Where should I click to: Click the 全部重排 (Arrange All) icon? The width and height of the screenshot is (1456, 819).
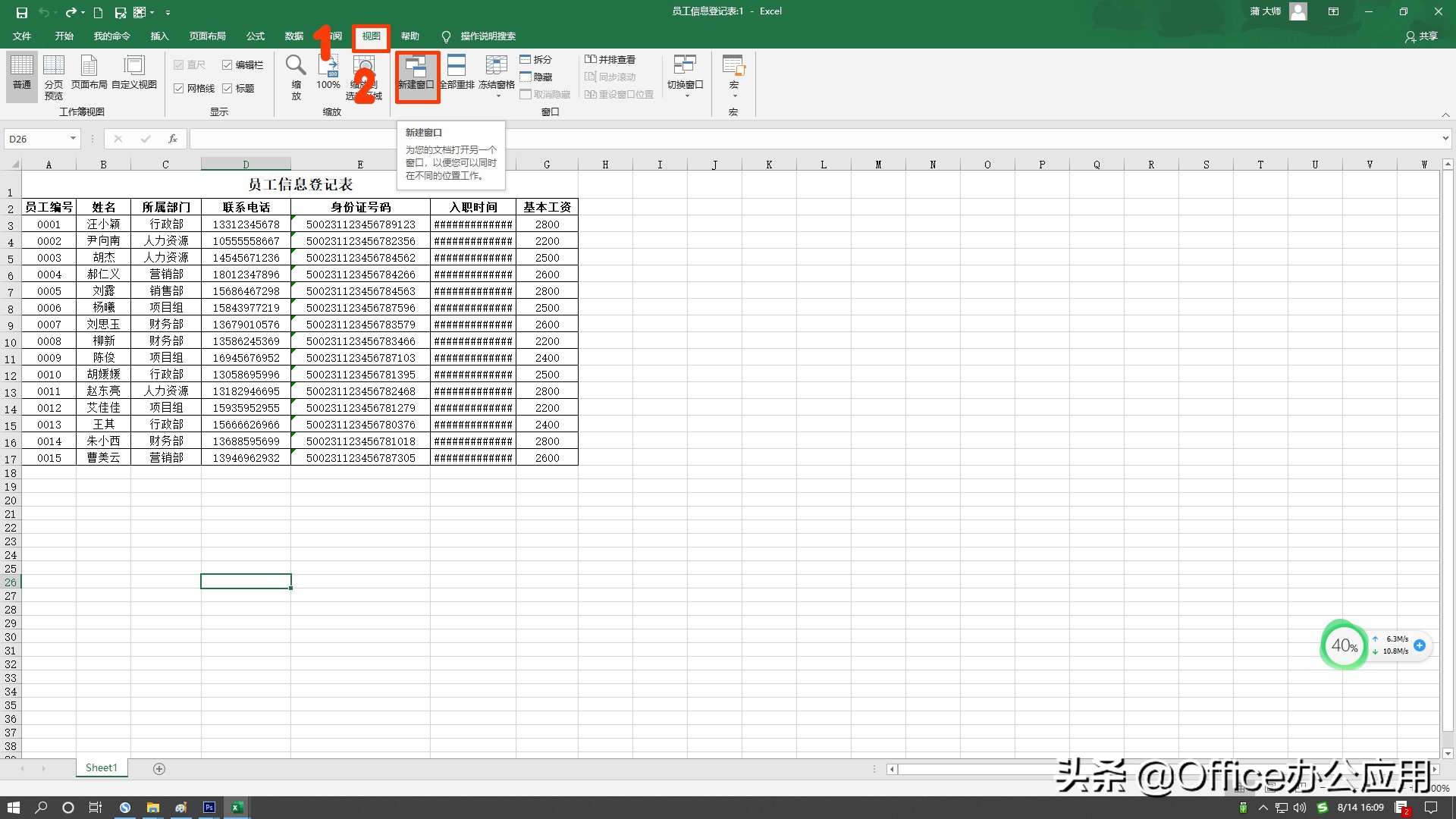click(x=457, y=67)
